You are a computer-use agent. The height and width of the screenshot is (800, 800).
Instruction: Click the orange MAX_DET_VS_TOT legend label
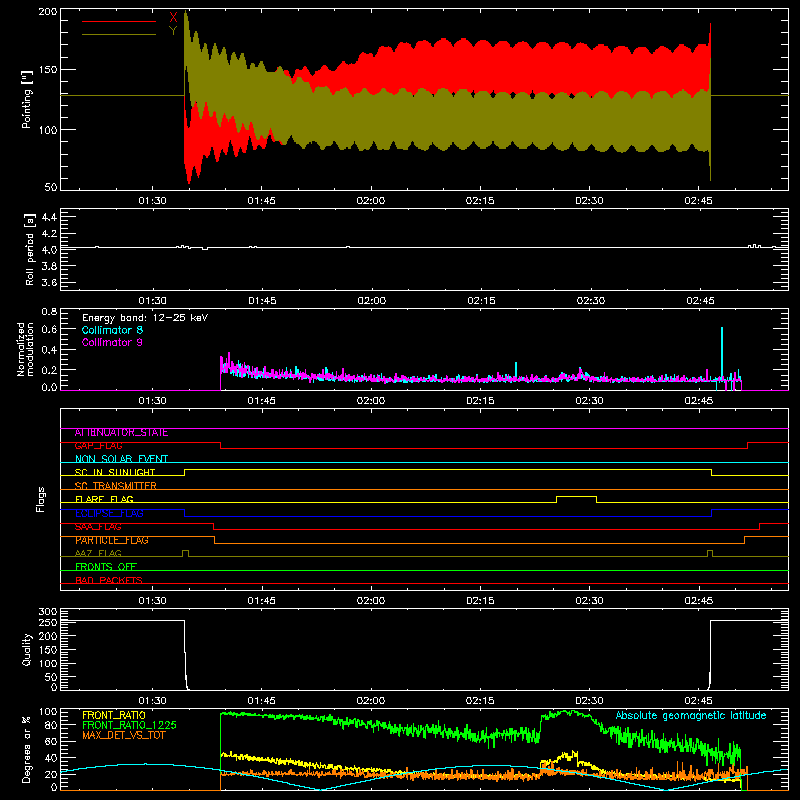(x=123, y=735)
